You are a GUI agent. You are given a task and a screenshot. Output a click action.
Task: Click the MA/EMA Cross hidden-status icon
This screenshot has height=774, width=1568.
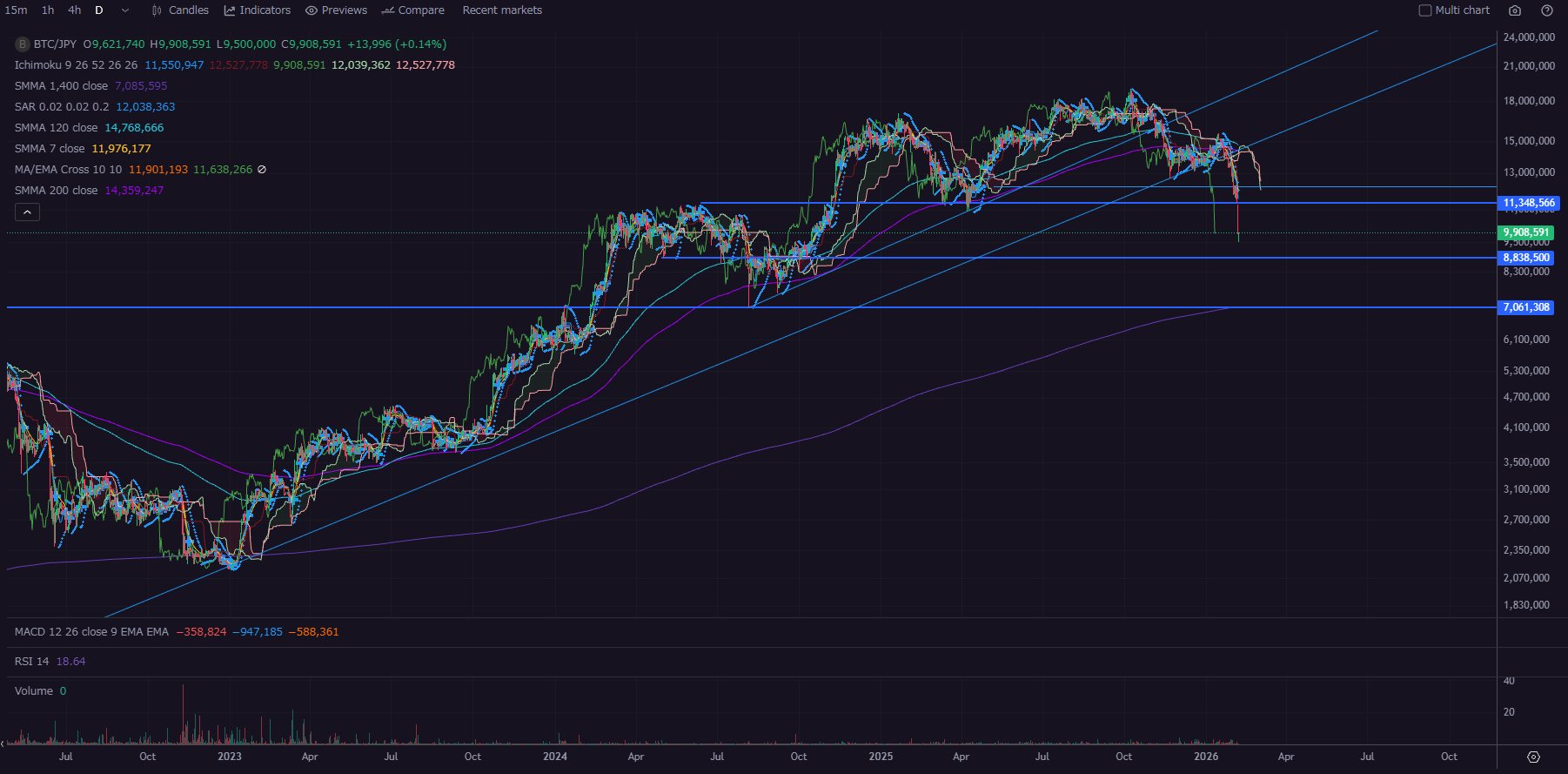(262, 170)
